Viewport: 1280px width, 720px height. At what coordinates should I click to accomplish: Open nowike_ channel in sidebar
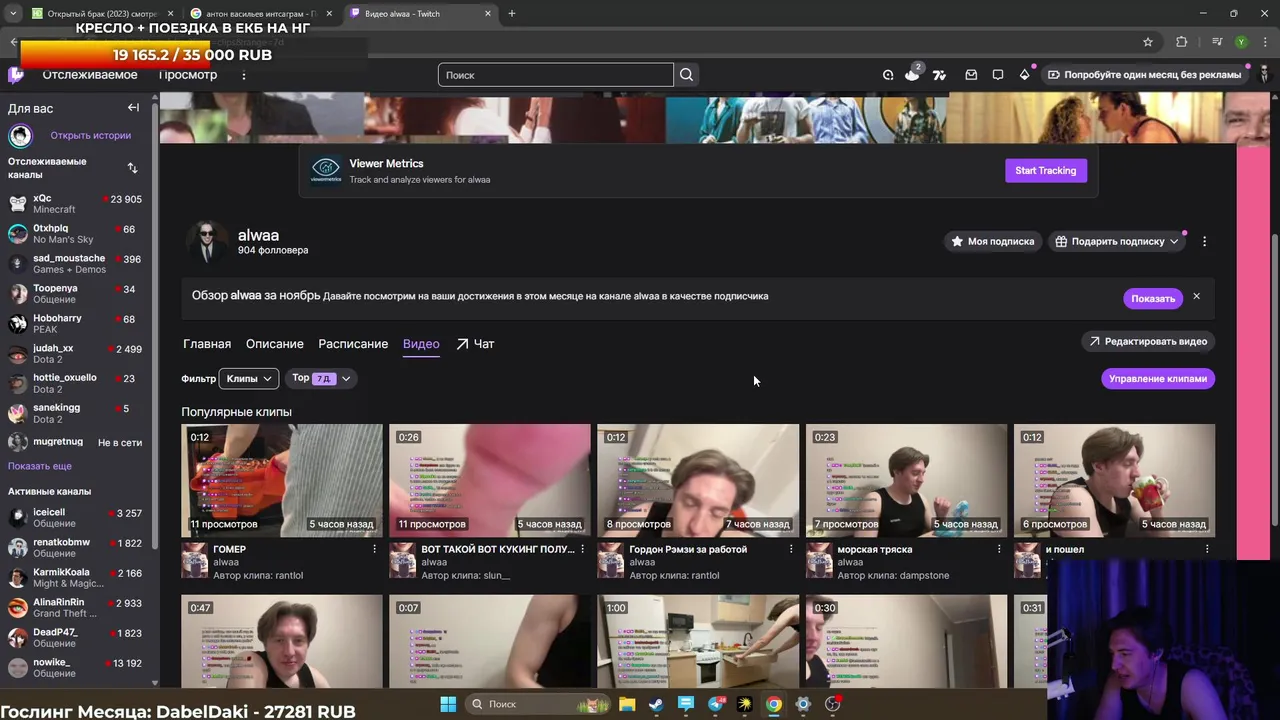75,668
